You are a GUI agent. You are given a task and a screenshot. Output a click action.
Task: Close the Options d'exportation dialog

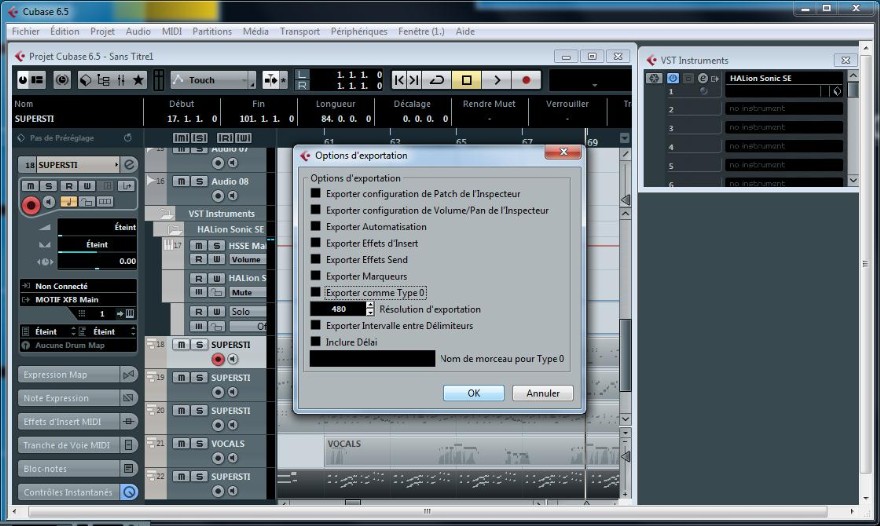point(563,152)
